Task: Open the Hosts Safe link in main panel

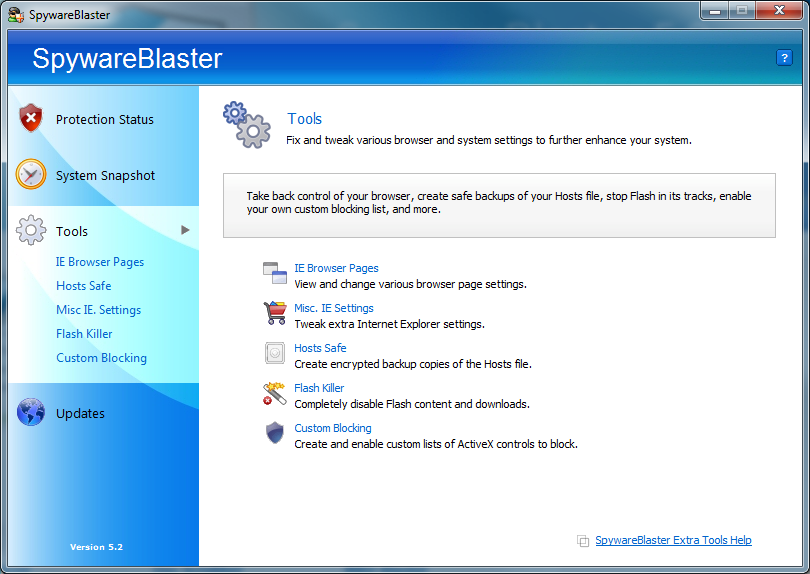Action: click(320, 348)
